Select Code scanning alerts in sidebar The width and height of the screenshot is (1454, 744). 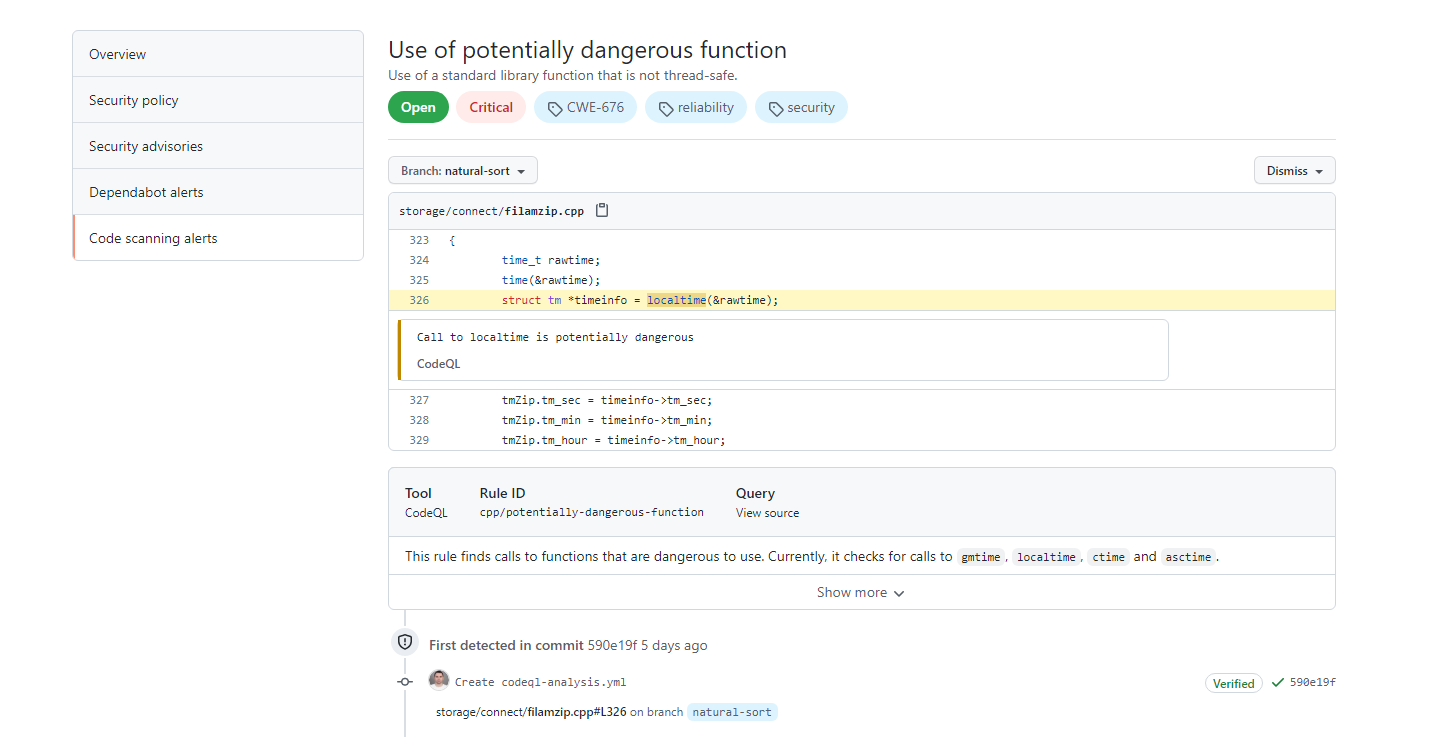point(218,238)
